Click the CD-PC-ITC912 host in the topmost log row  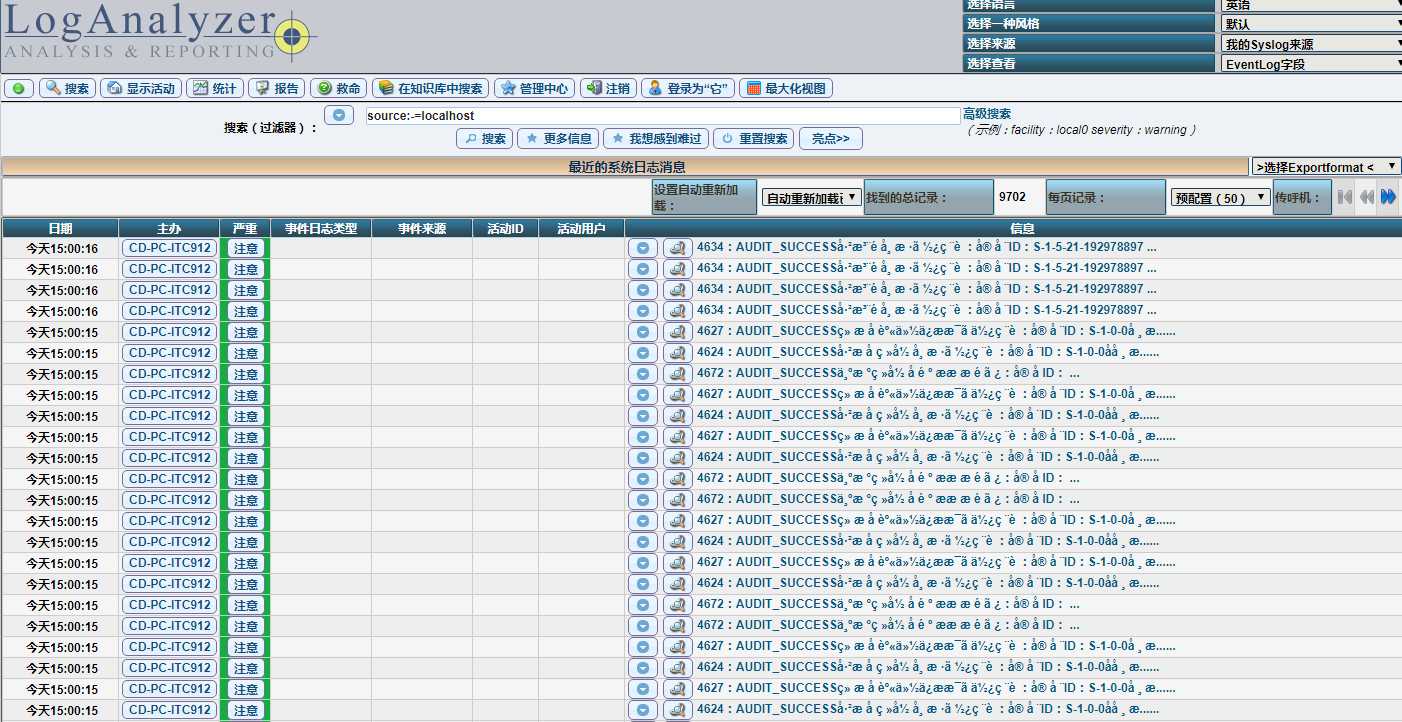pos(170,248)
